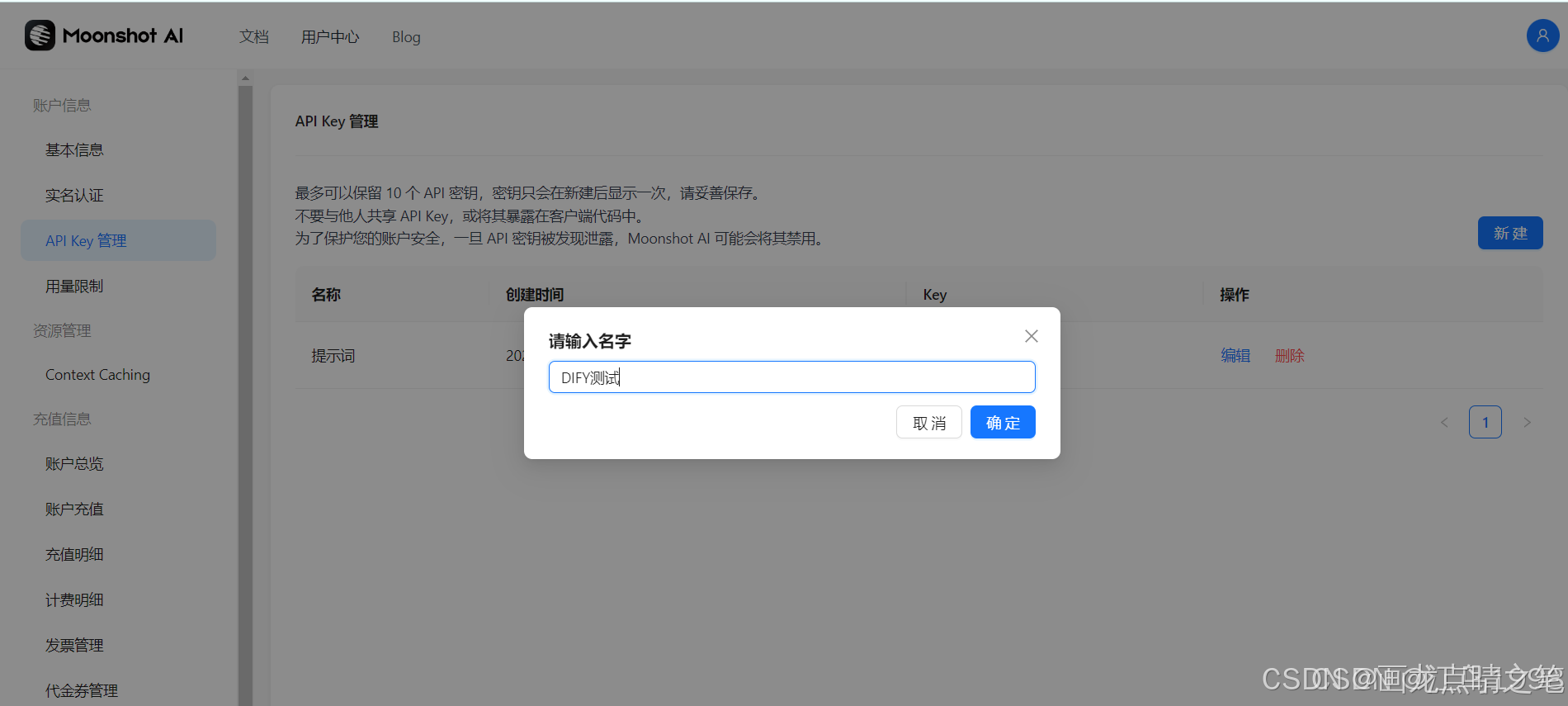1568x706 pixels.
Task: Click the 充值信息 section label
Action: coord(62,419)
